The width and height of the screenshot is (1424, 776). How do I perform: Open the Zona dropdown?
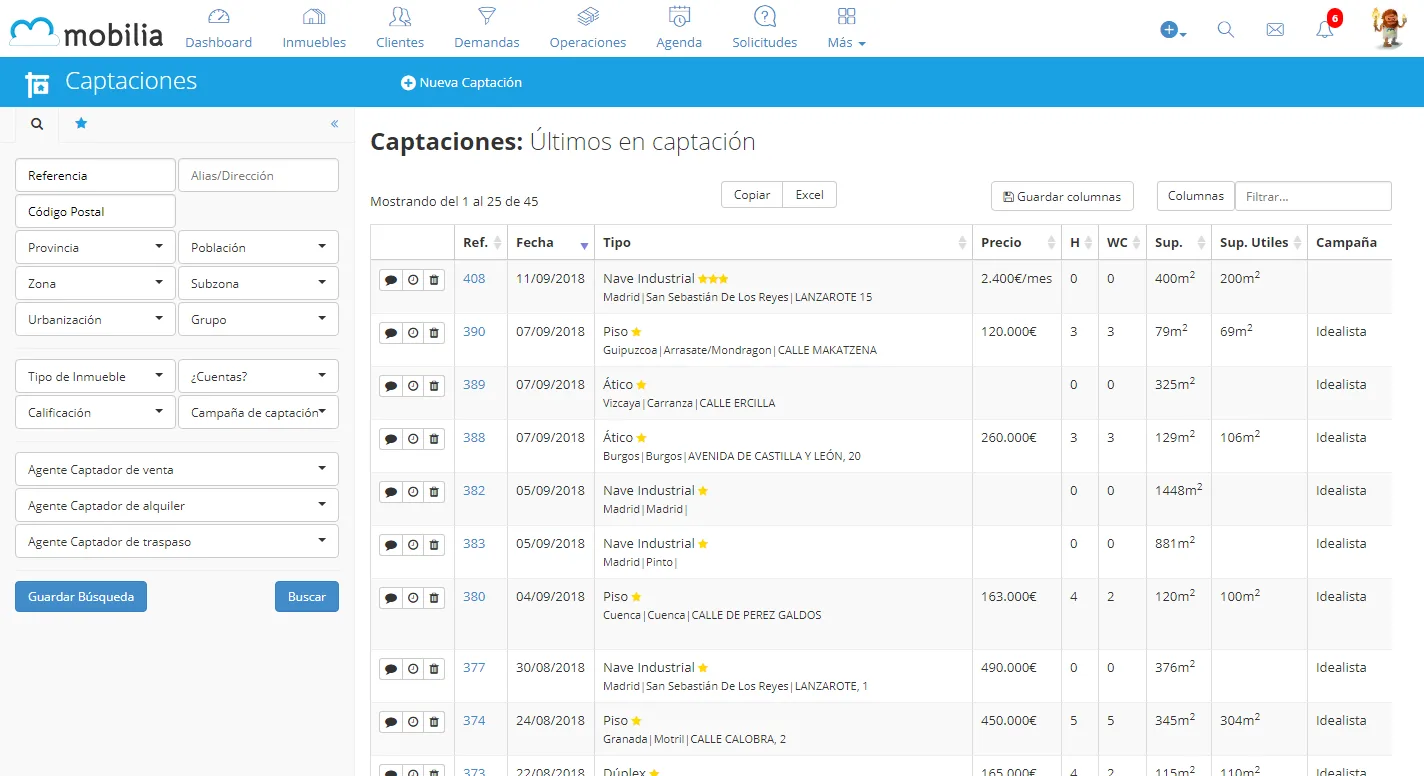(x=96, y=283)
